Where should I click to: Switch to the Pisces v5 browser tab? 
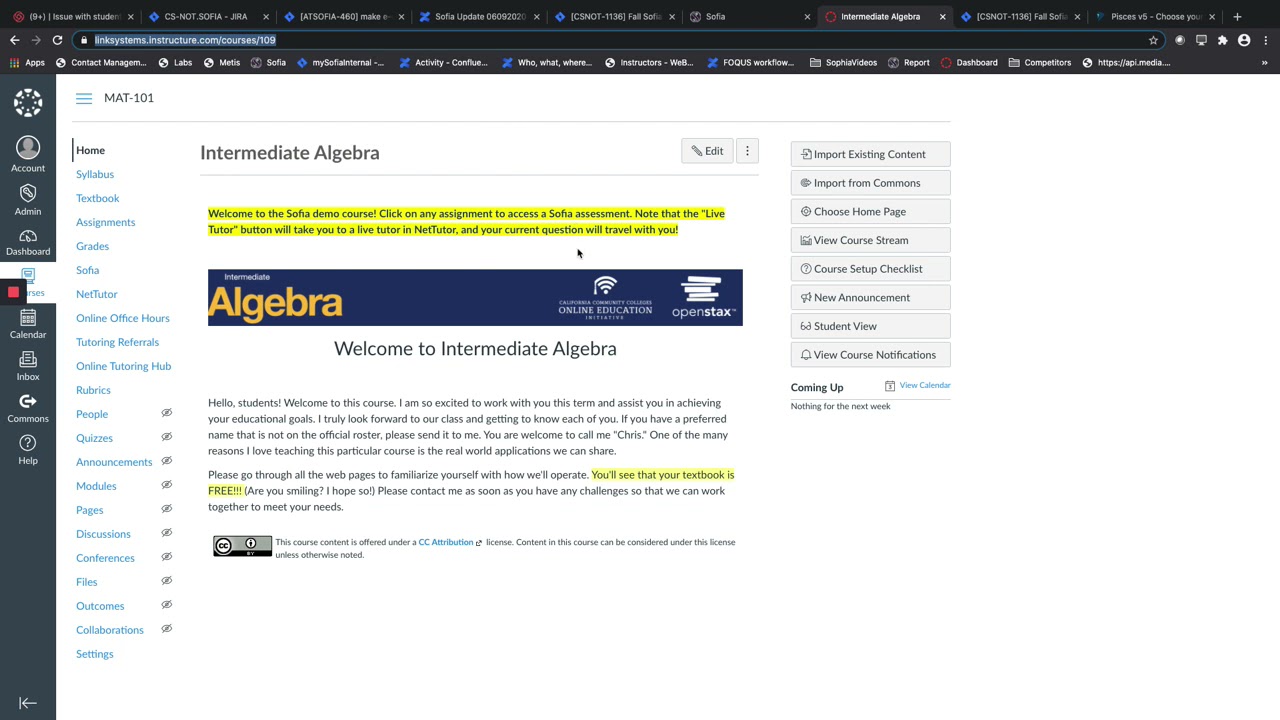click(x=1155, y=16)
